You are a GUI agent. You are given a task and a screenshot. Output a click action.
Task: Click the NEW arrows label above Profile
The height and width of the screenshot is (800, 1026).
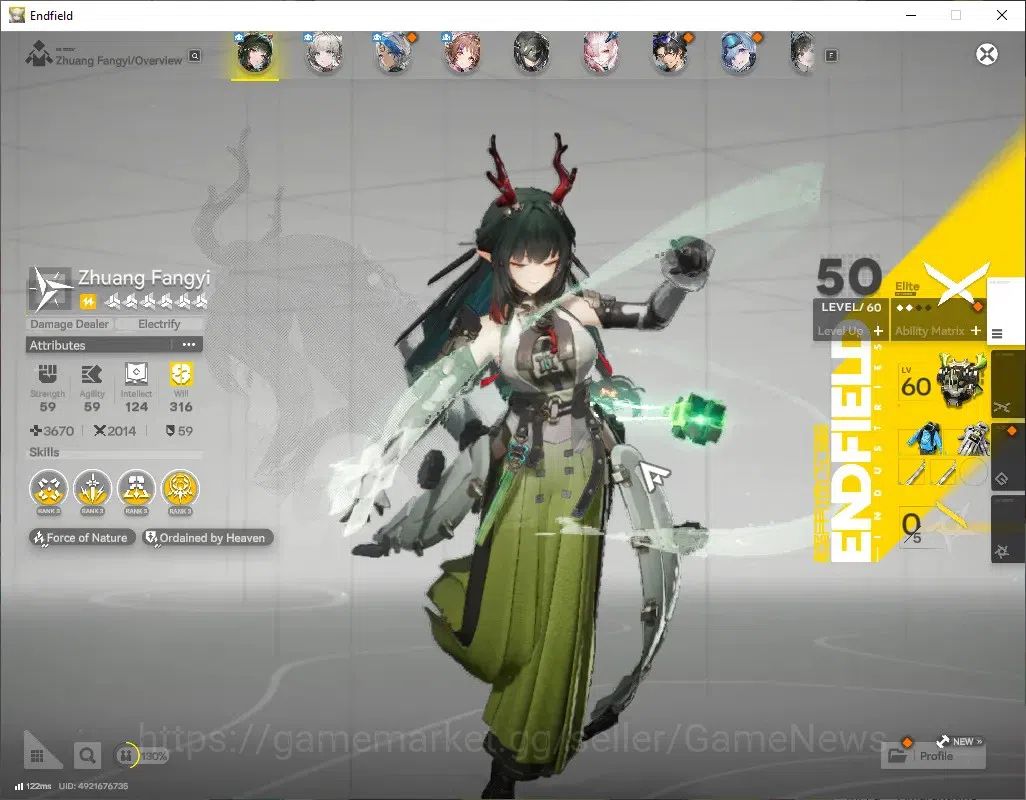tap(959, 741)
